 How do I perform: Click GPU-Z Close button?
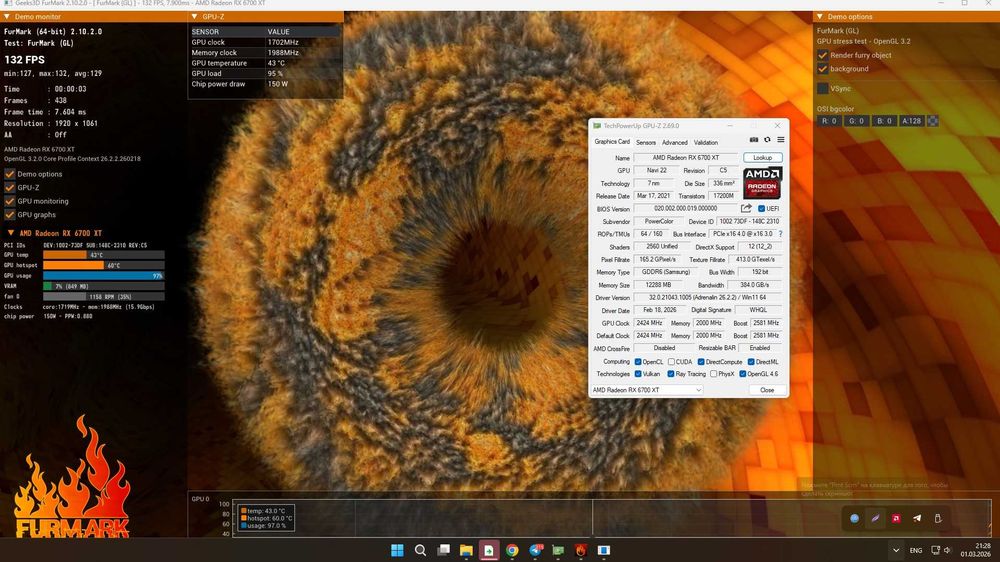point(767,390)
